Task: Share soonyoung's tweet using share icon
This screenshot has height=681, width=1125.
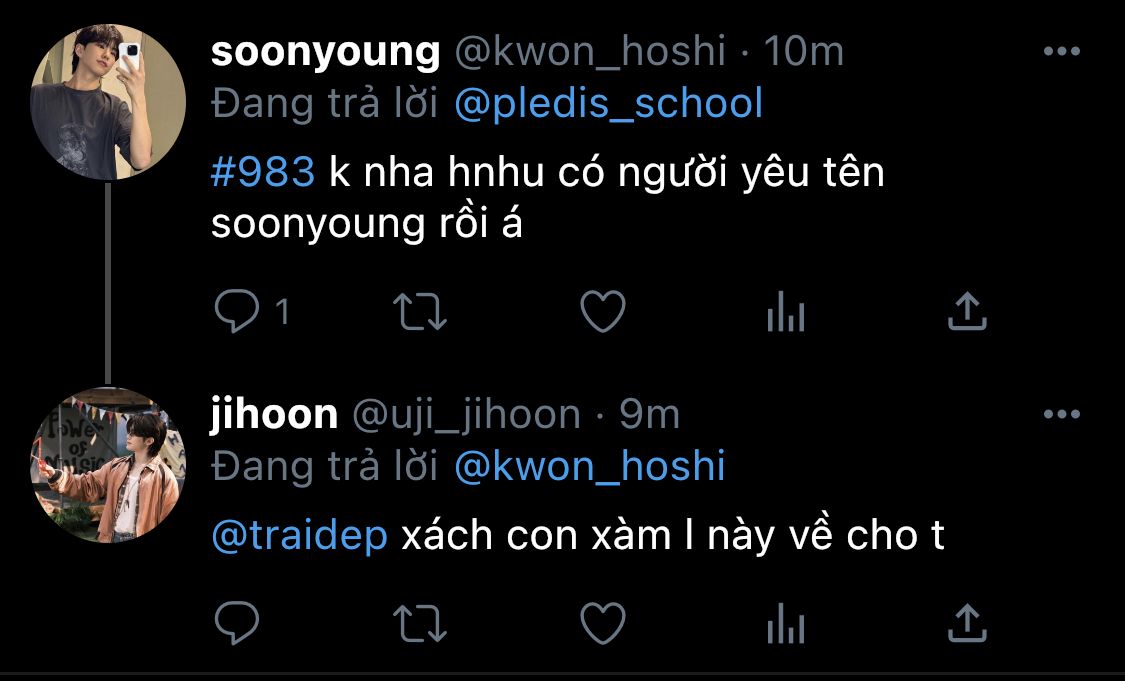Action: pyautogui.click(x=967, y=311)
